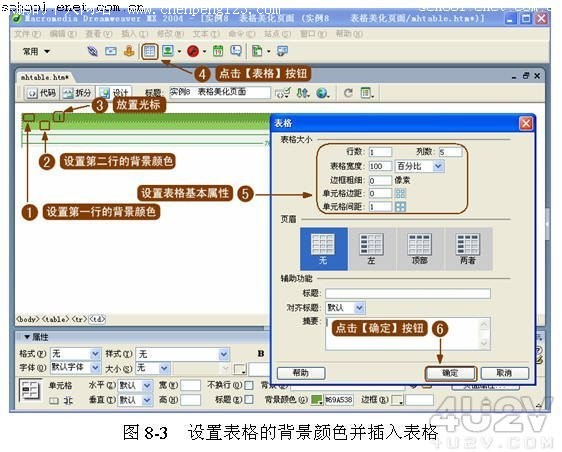Image resolution: width=562 pixels, height=452 pixels.
Task: Select the <body> tag in tag selector
Action: (x=28, y=319)
